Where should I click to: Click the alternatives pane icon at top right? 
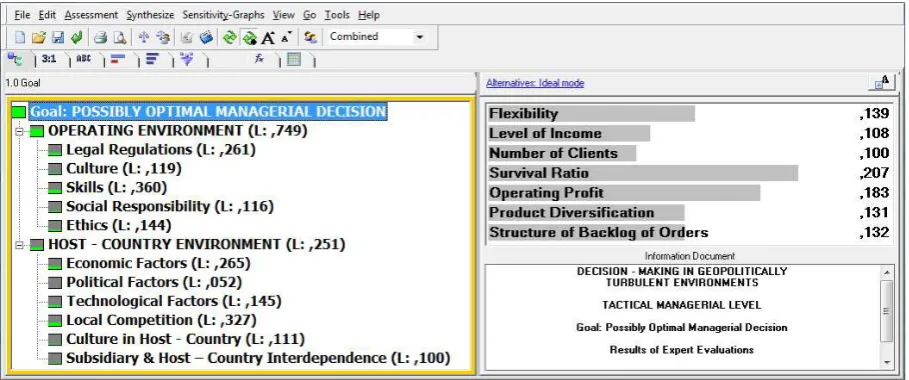pyautogui.click(x=882, y=83)
